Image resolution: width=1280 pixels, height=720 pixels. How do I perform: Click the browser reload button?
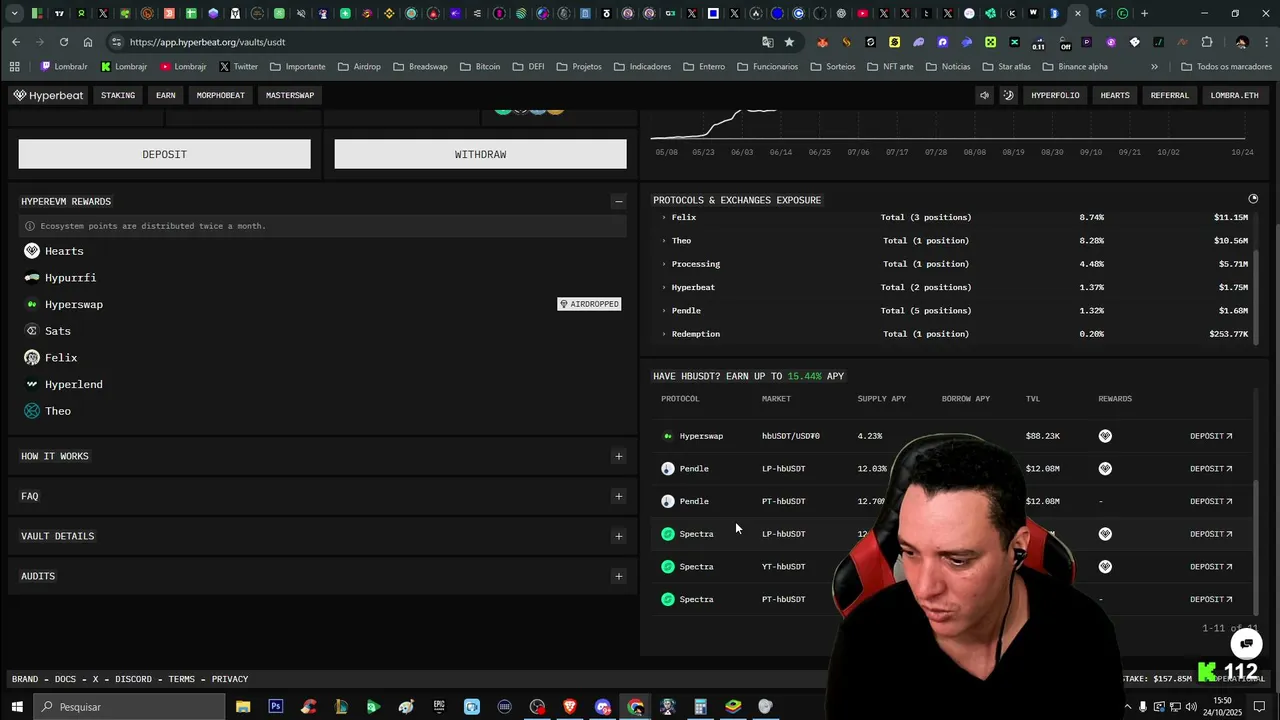tap(64, 42)
